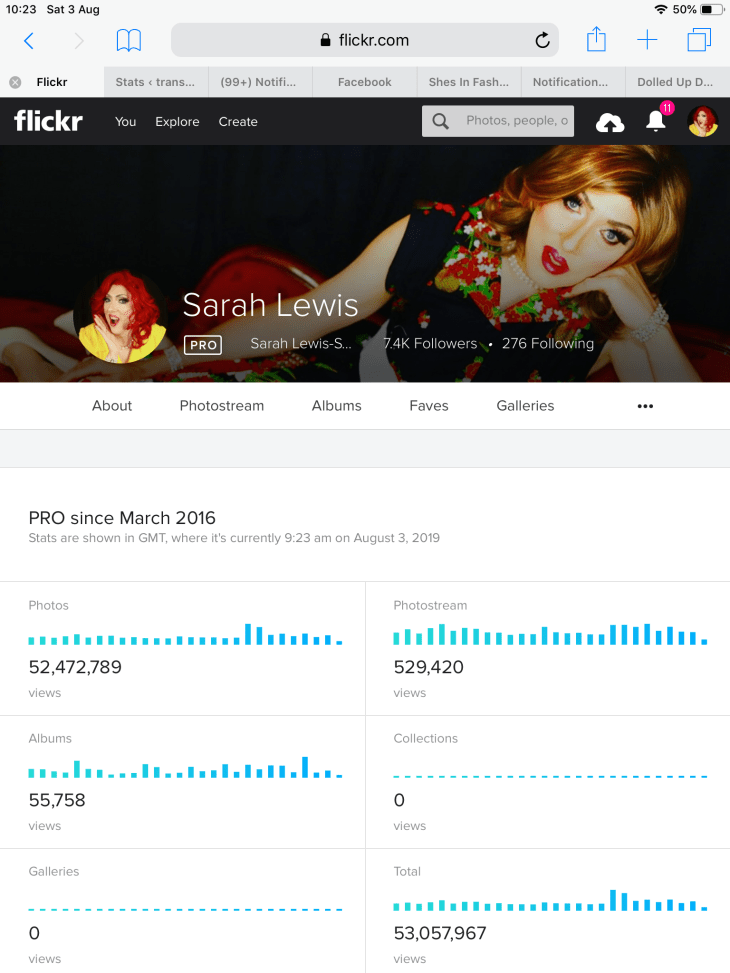
Task: Open Safari bookmarks book icon
Action: tap(129, 41)
